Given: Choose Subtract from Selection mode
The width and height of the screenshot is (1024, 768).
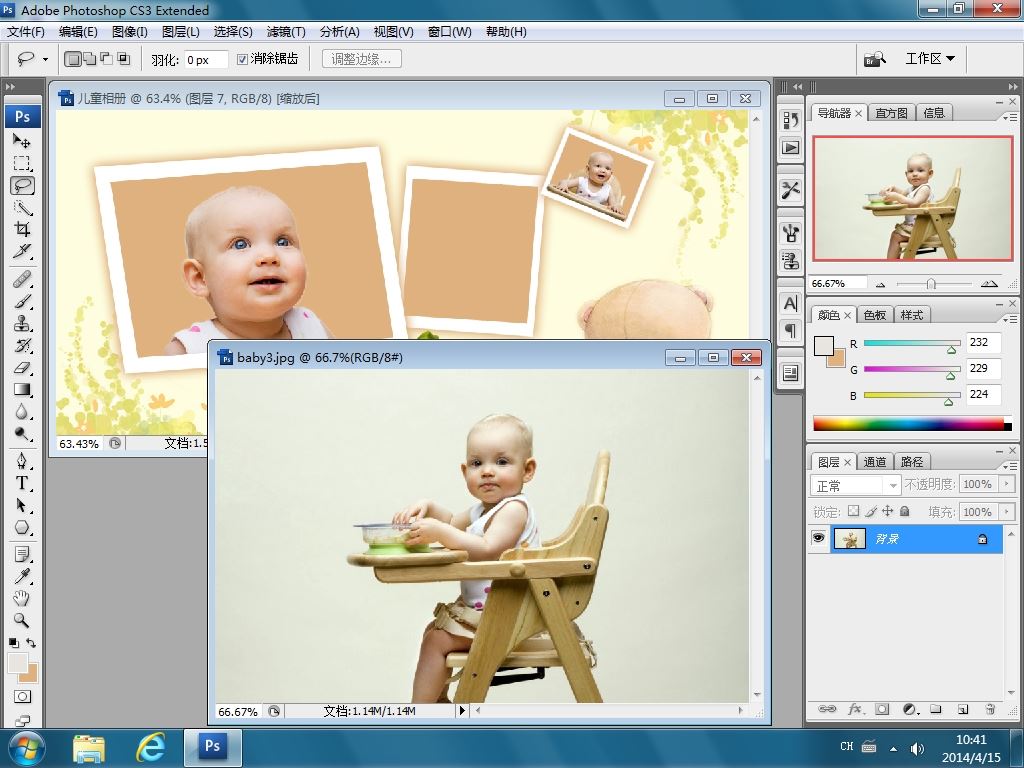Looking at the screenshot, I should [106, 59].
